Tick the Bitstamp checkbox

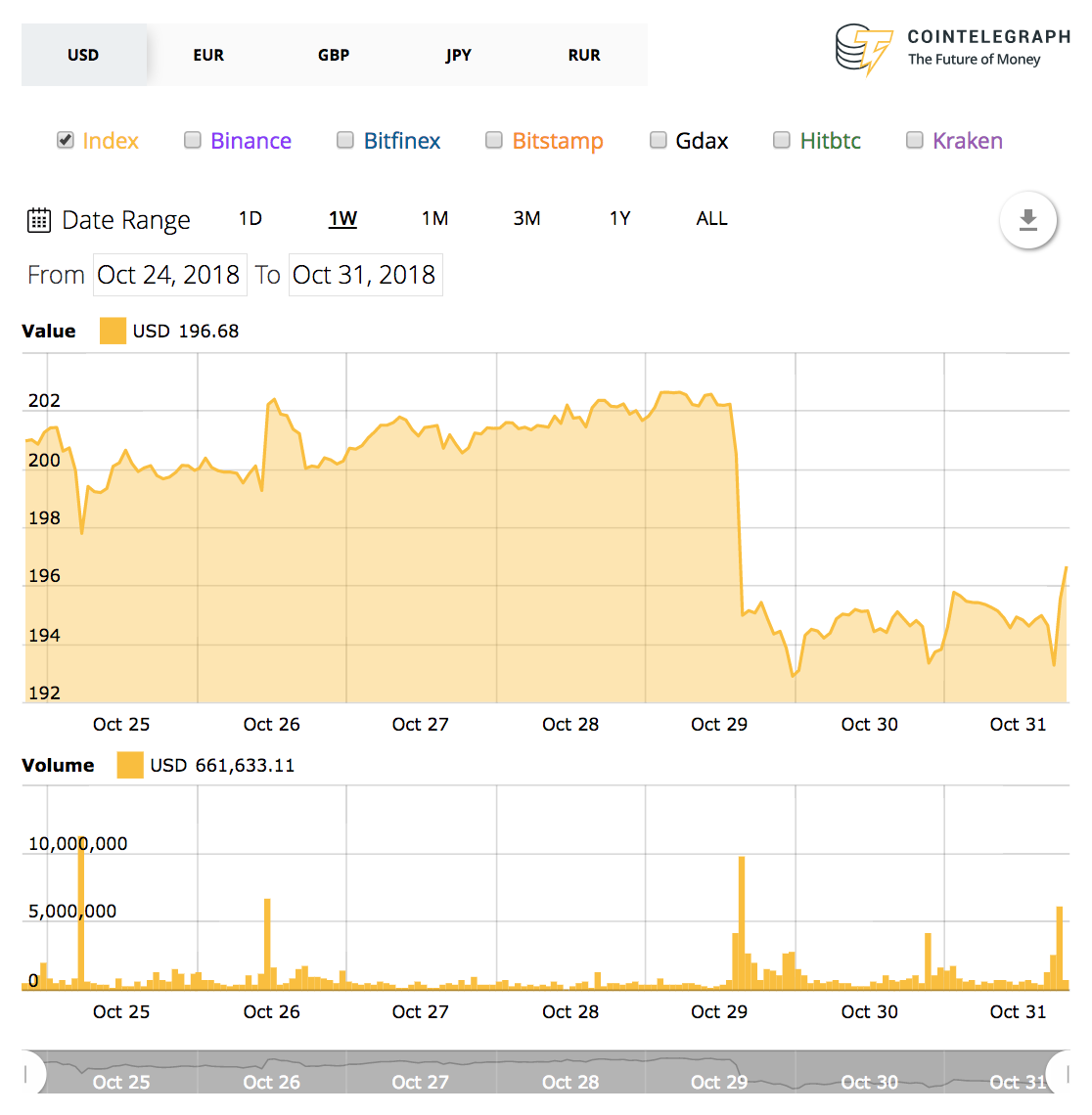pyautogui.click(x=494, y=140)
